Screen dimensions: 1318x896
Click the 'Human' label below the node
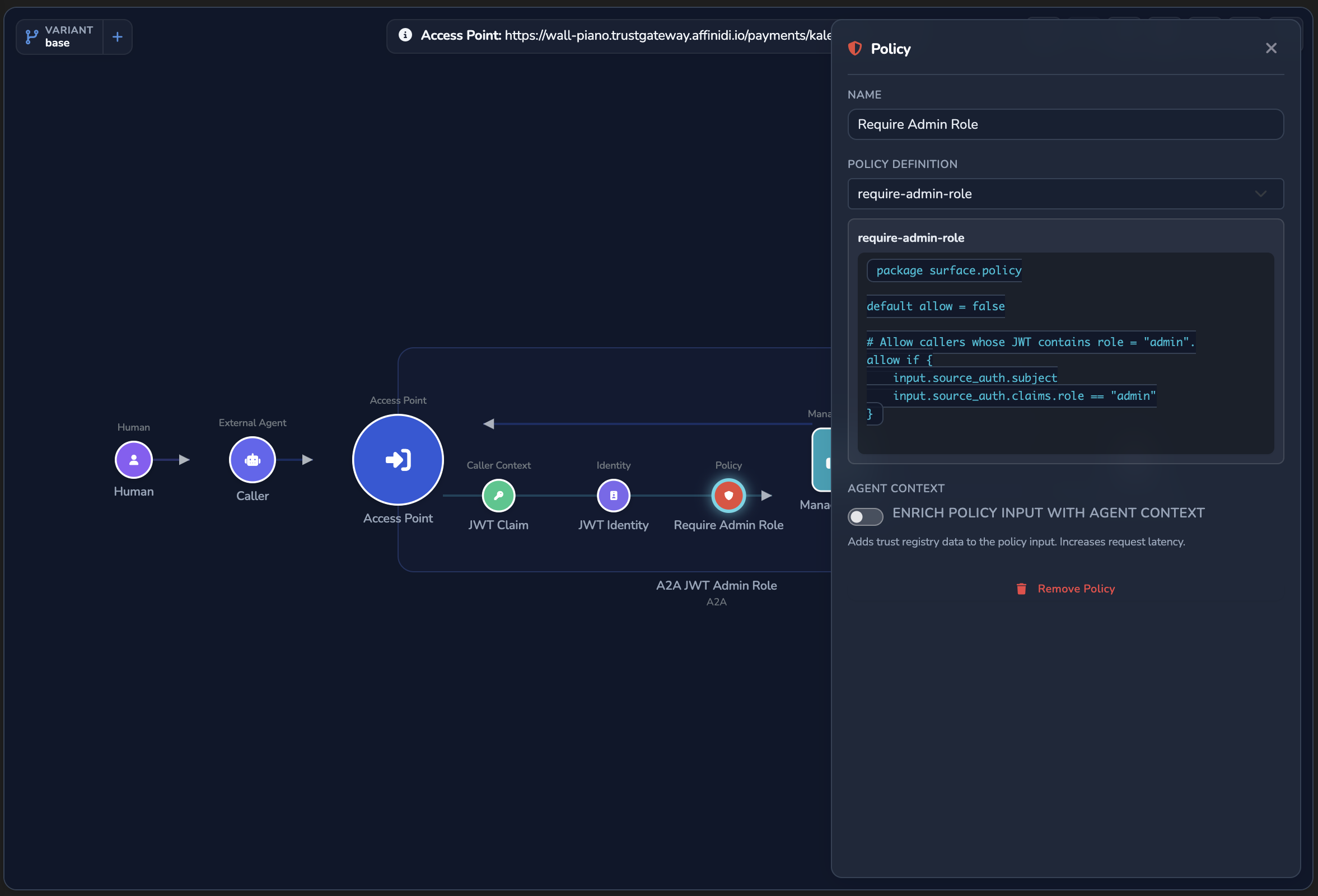click(x=134, y=491)
